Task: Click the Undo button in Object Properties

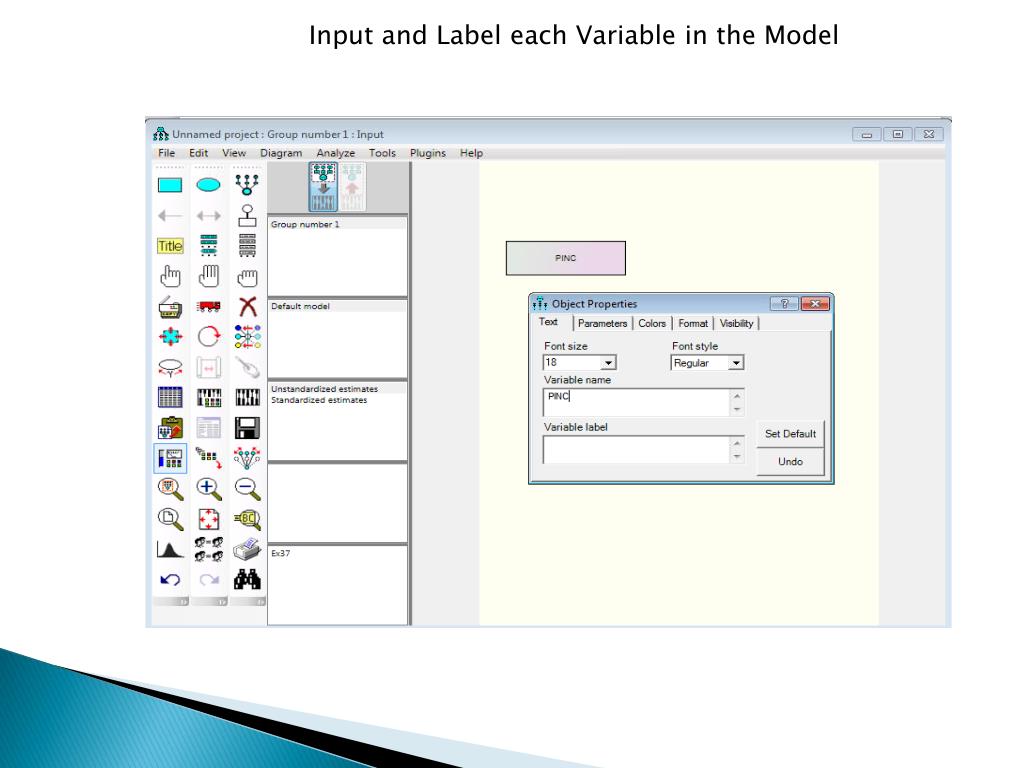Action: 790,462
